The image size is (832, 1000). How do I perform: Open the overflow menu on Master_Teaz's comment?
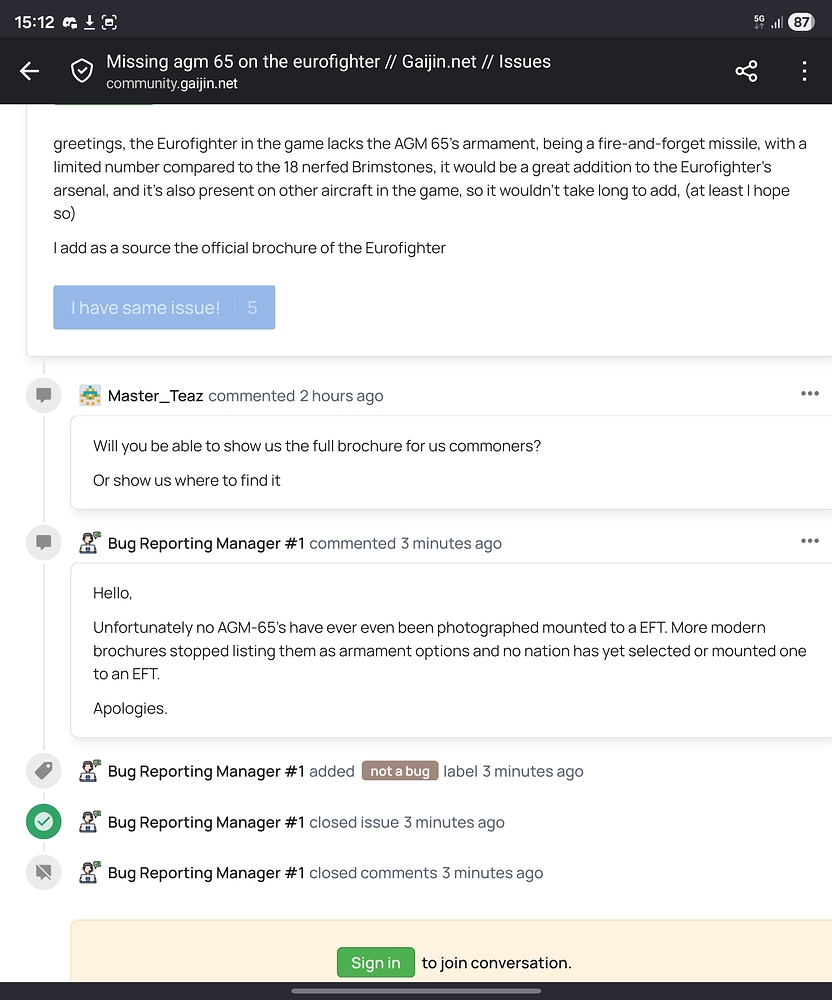pyautogui.click(x=809, y=393)
